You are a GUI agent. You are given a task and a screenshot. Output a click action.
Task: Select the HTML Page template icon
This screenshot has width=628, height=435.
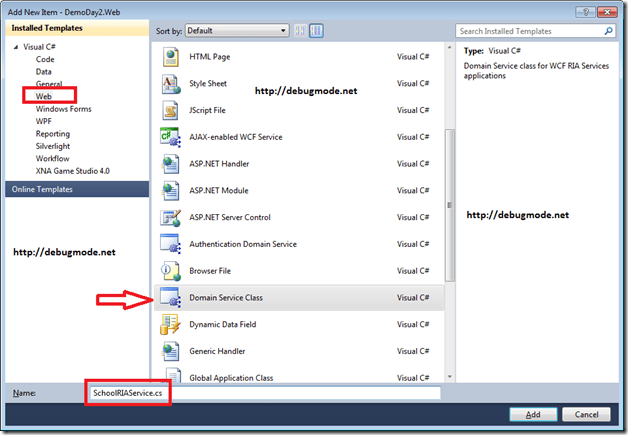(x=169, y=57)
